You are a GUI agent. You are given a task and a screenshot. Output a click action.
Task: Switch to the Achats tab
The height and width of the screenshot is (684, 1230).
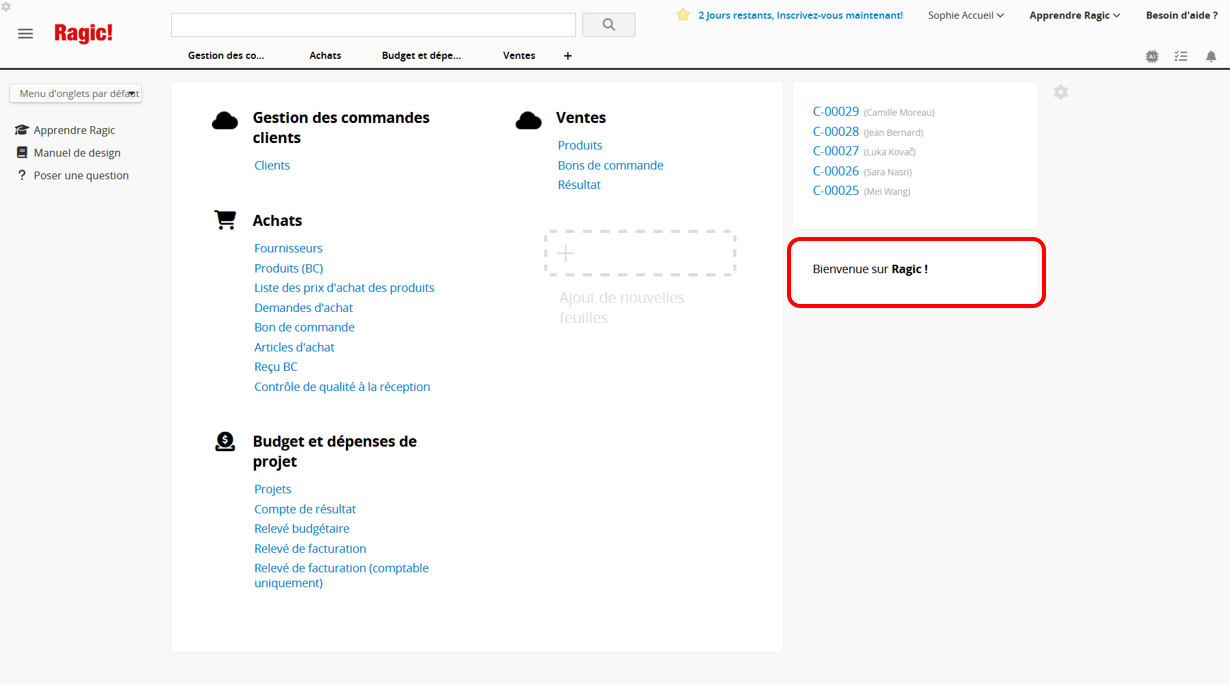tap(325, 56)
